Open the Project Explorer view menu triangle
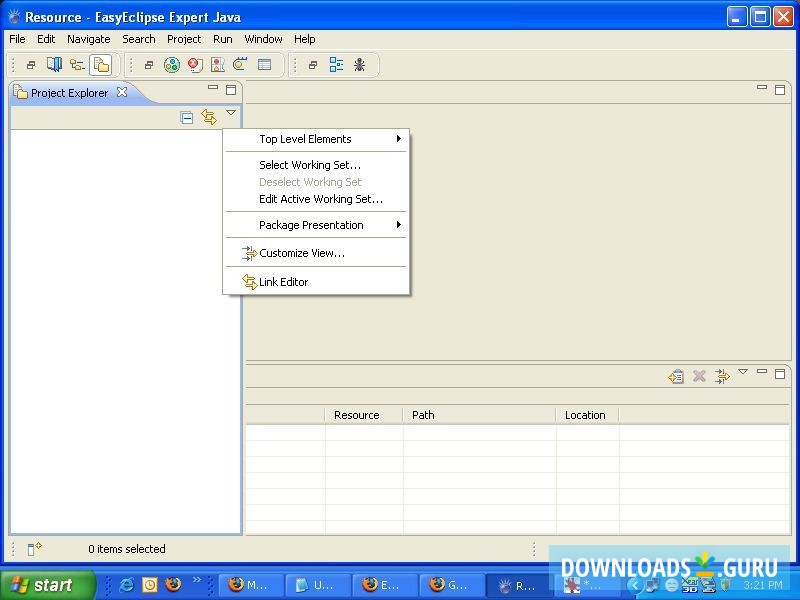 click(231, 113)
